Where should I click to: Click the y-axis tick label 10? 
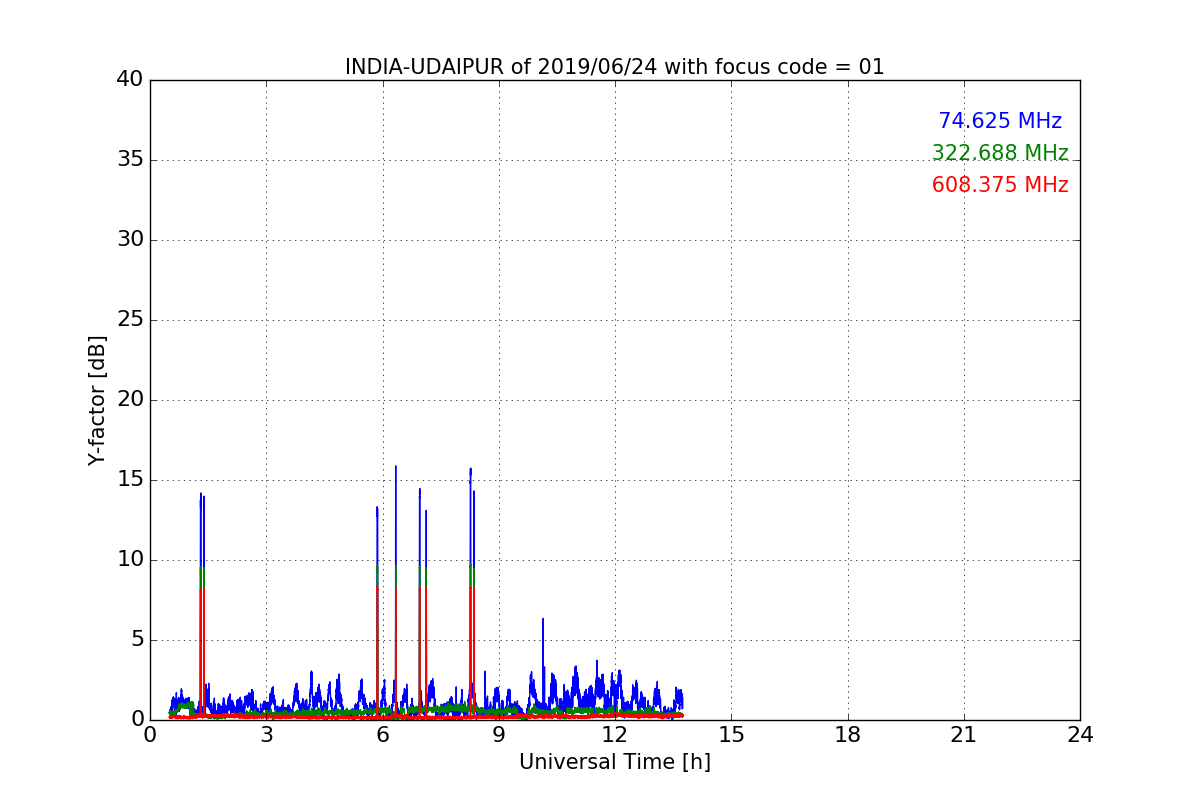pyautogui.click(x=130, y=560)
